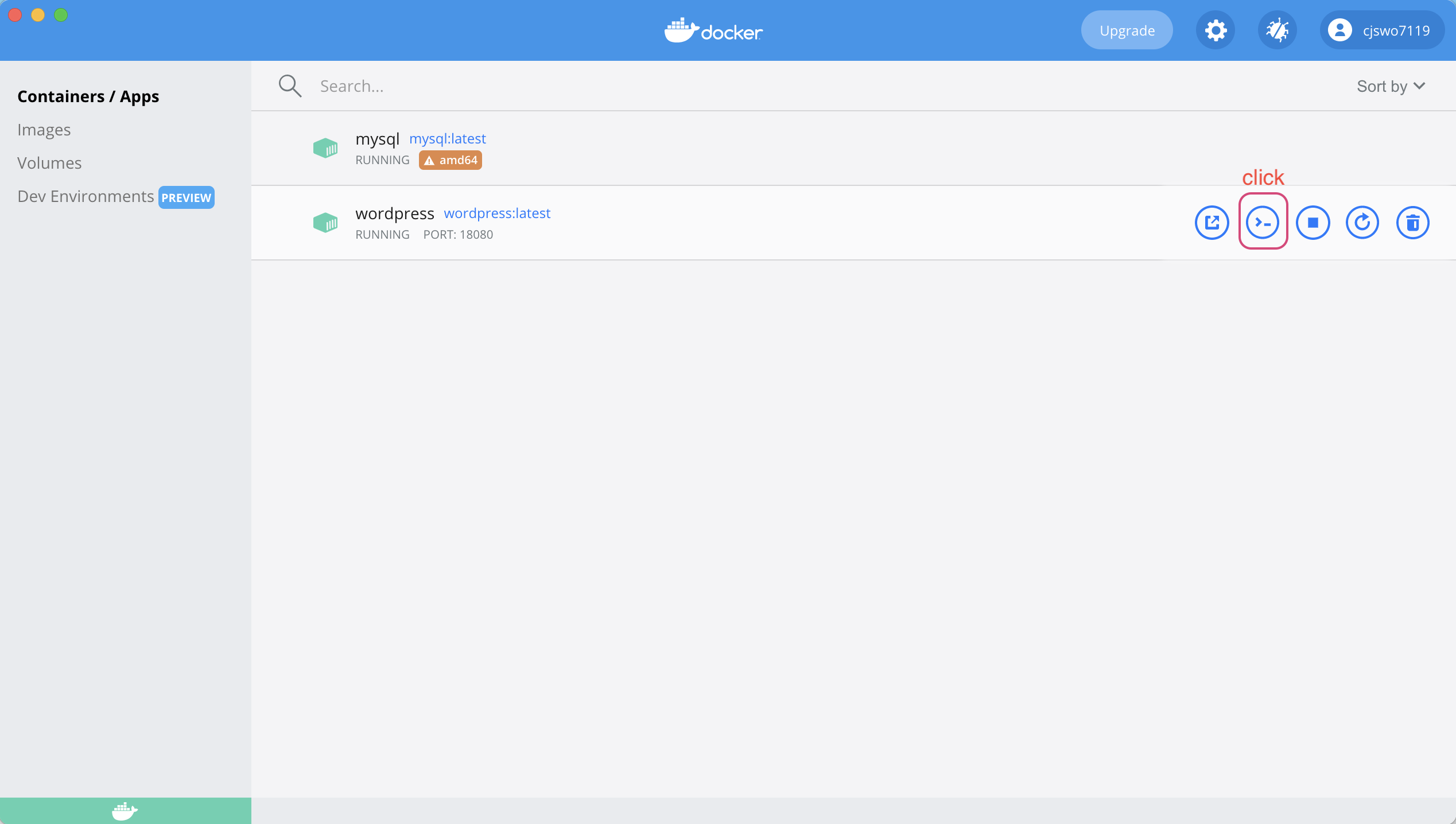1456x824 pixels.
Task: Stop the wordpress container
Action: coord(1313,223)
